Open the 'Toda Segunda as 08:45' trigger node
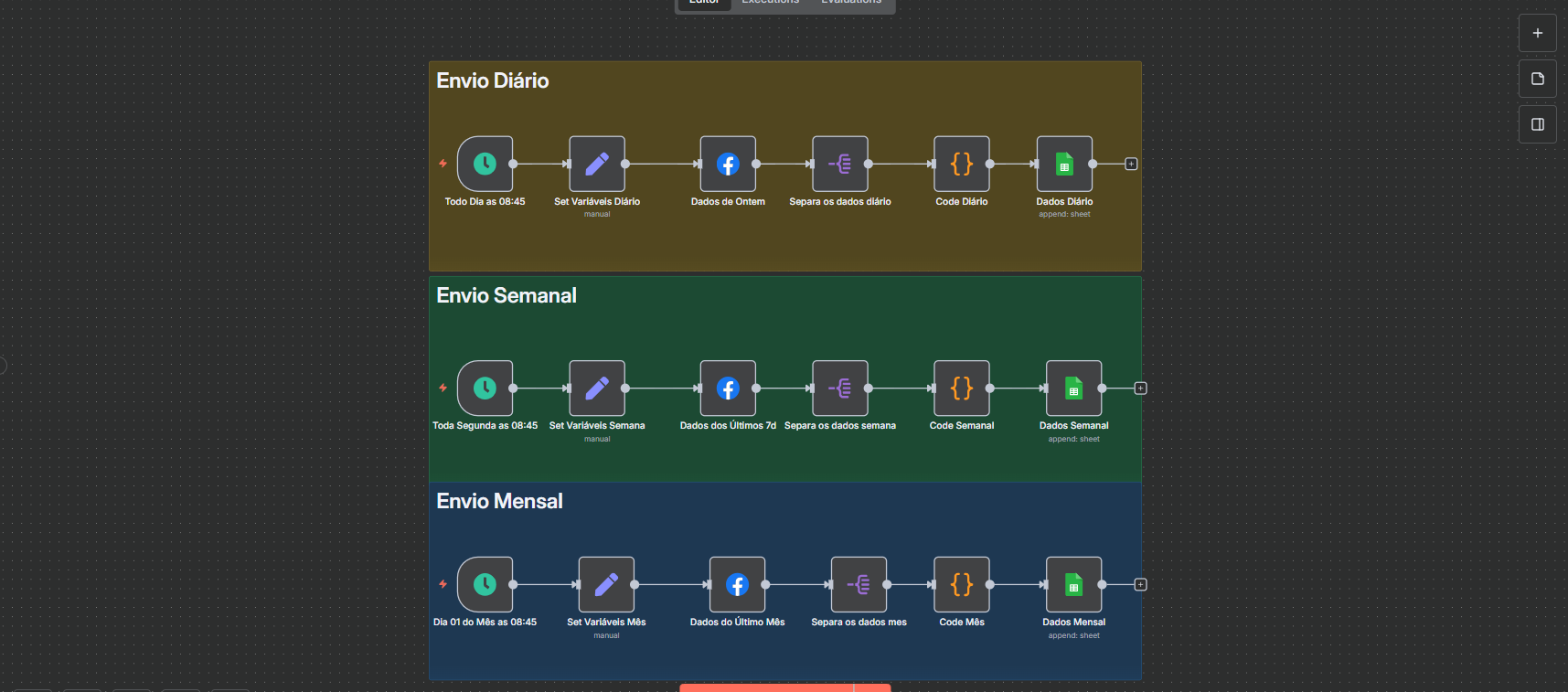 (x=485, y=389)
